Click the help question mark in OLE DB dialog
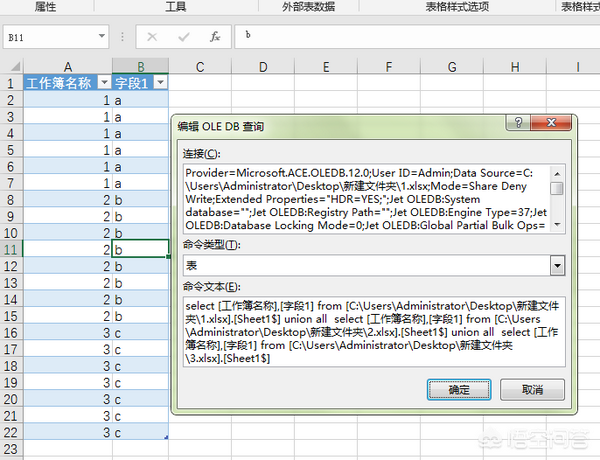 [x=518, y=122]
